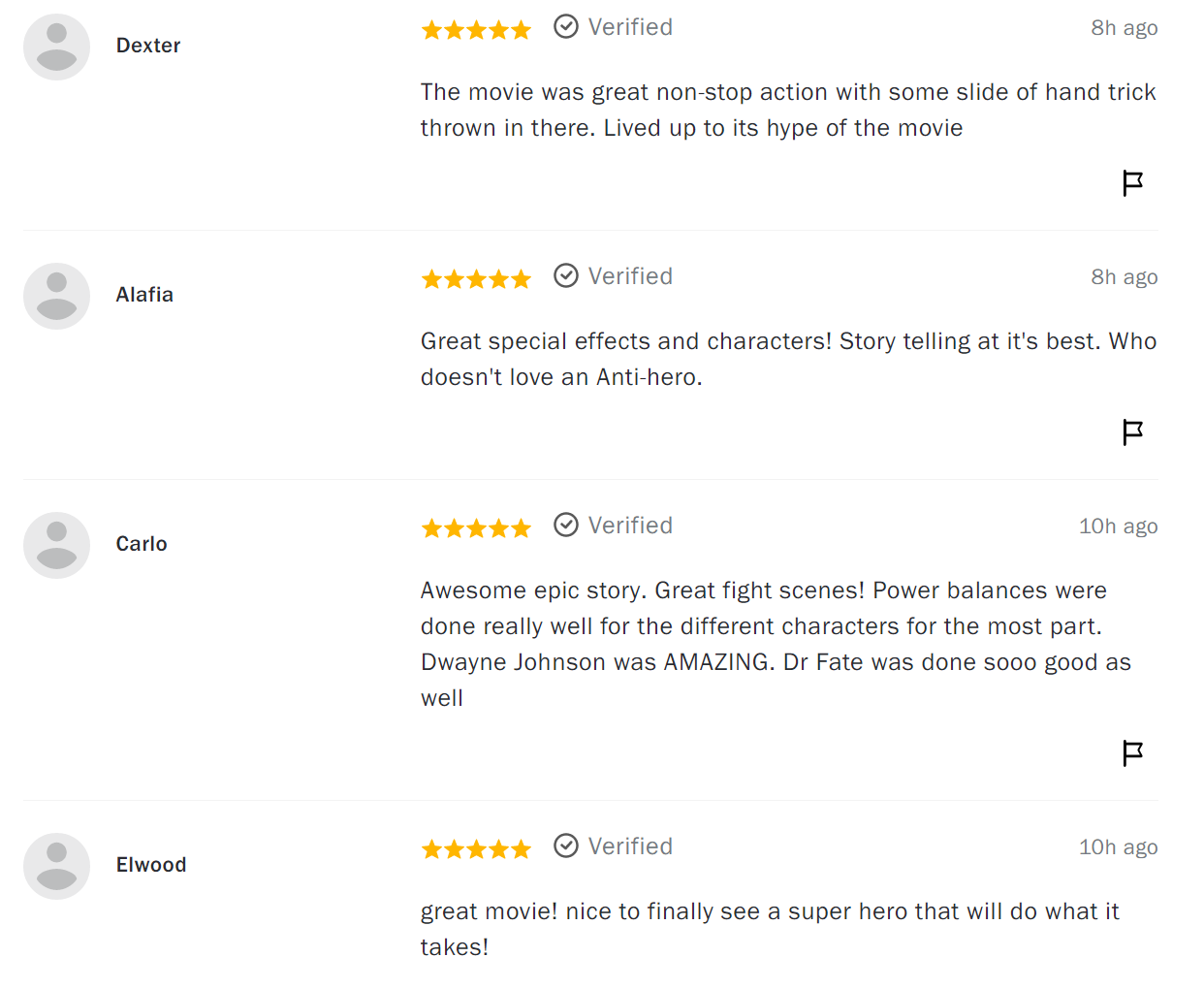Open Carlo's profile avatar
The width and height of the screenshot is (1204, 989).
[56, 545]
